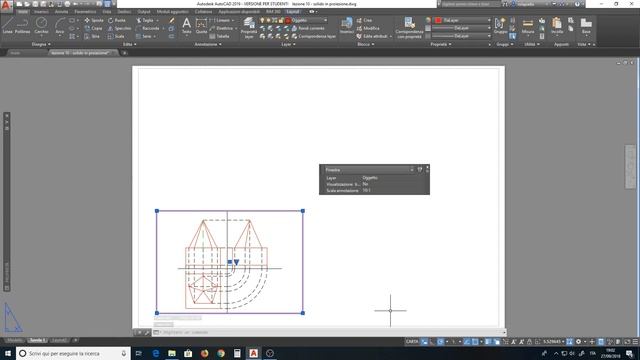Viewport: 640px width, 360px height.
Task: Choose the Scala scale command
Action: click(116, 36)
